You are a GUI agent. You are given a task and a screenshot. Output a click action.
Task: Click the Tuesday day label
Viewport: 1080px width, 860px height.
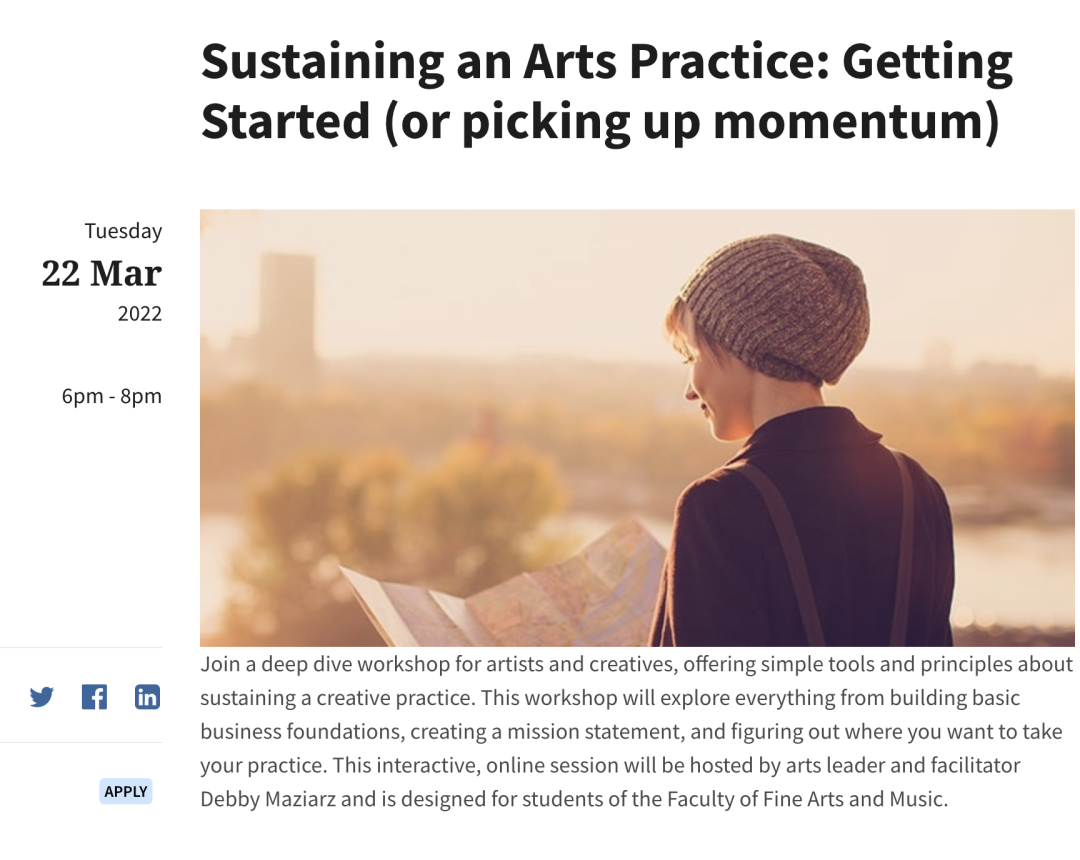click(x=123, y=231)
